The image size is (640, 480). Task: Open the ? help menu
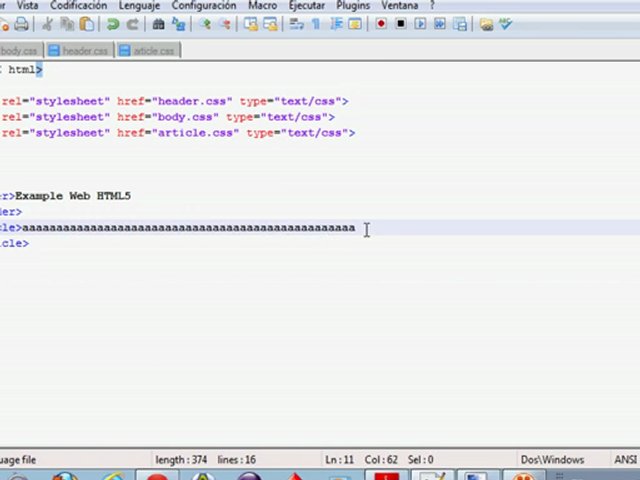(x=432, y=6)
